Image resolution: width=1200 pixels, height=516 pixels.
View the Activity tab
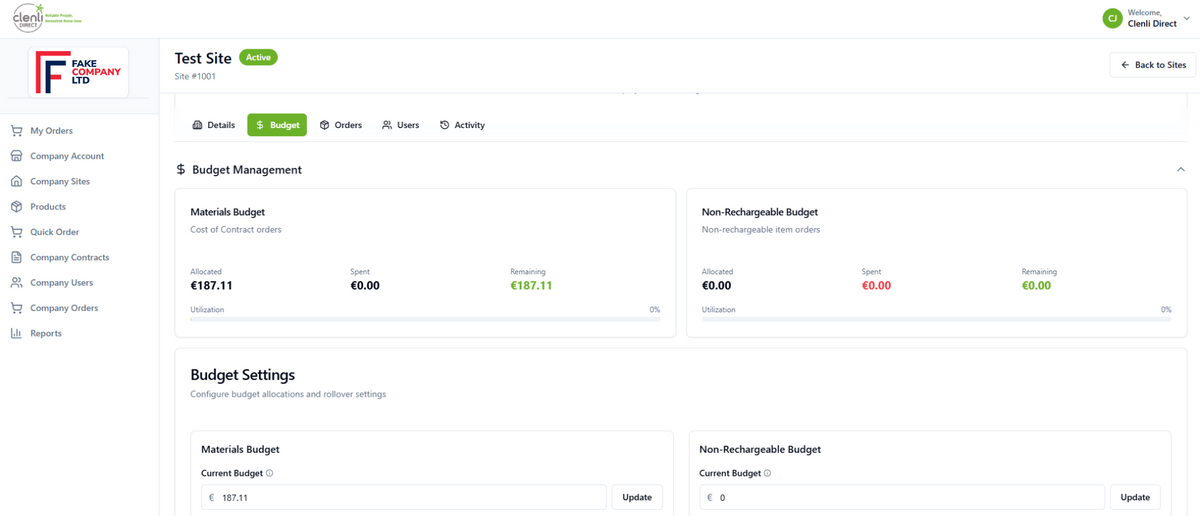click(462, 125)
